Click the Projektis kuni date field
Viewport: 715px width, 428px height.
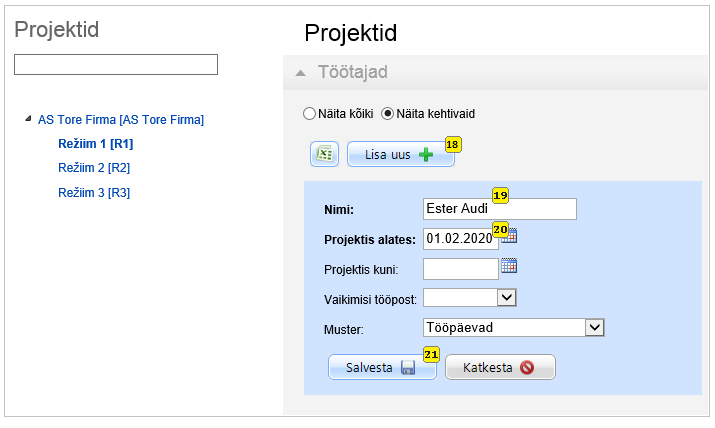pyautogui.click(x=460, y=268)
